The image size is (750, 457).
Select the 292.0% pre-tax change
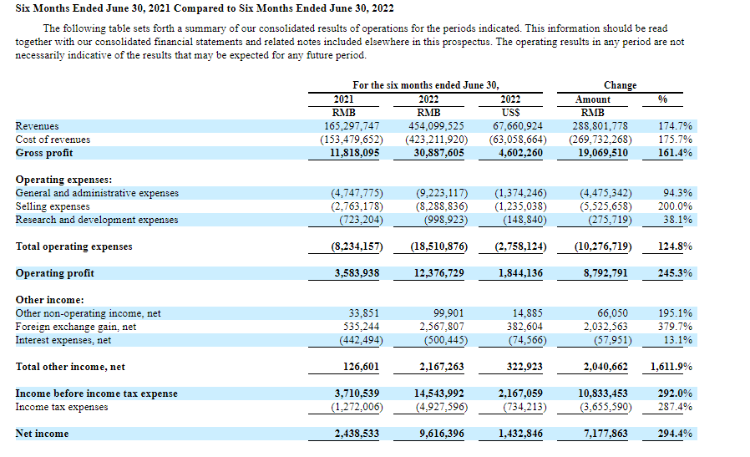coord(675,394)
